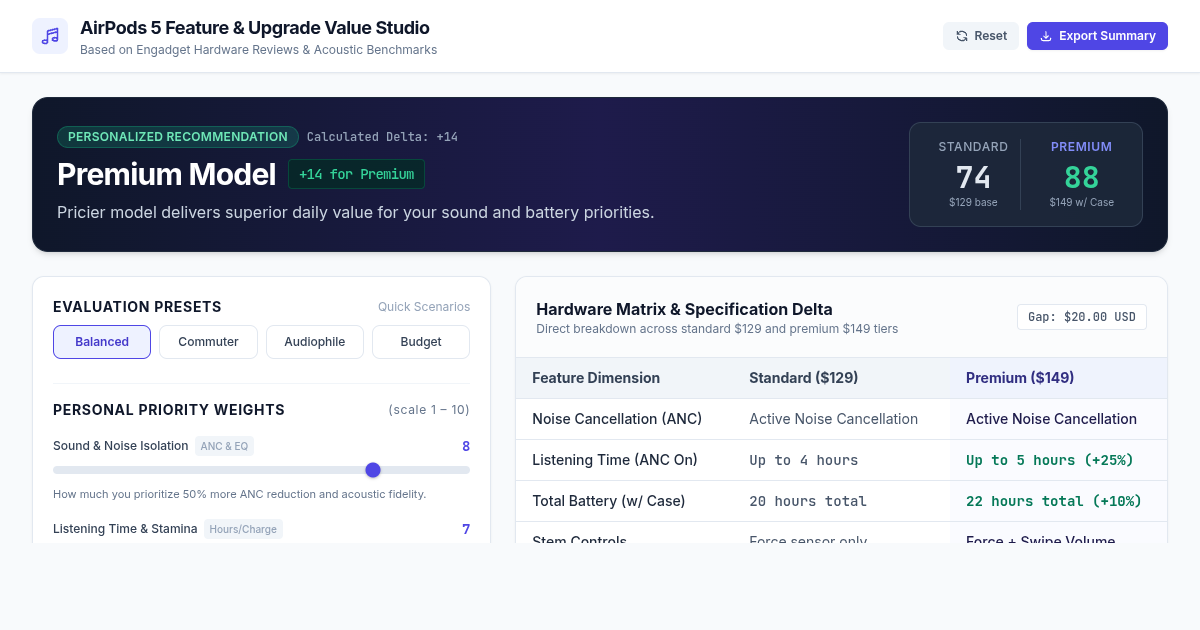Click the Premium Model heading
The height and width of the screenshot is (630, 1200).
pos(166,174)
